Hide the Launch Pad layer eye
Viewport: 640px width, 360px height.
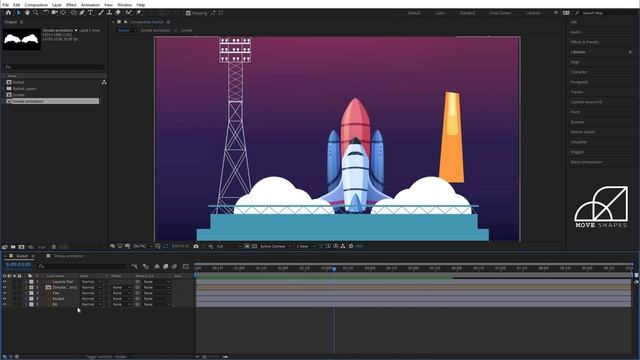(4, 282)
